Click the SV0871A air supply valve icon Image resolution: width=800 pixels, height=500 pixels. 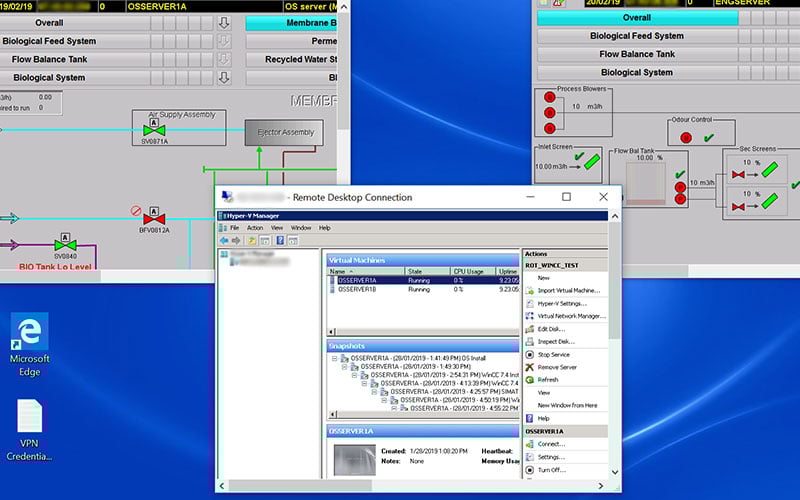coord(154,130)
